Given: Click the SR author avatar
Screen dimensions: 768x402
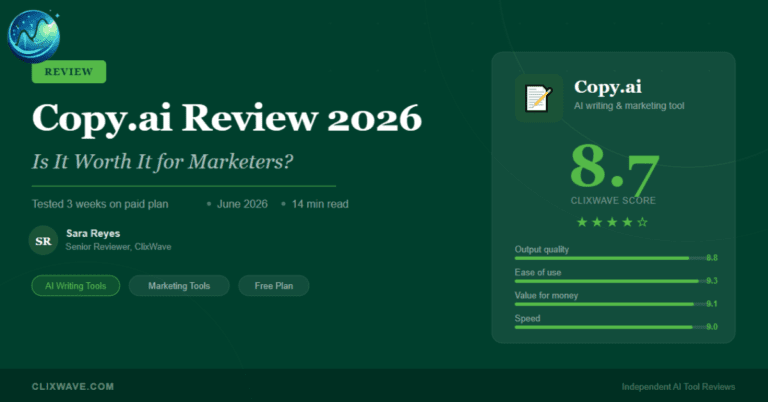Looking at the screenshot, I should tap(43, 241).
